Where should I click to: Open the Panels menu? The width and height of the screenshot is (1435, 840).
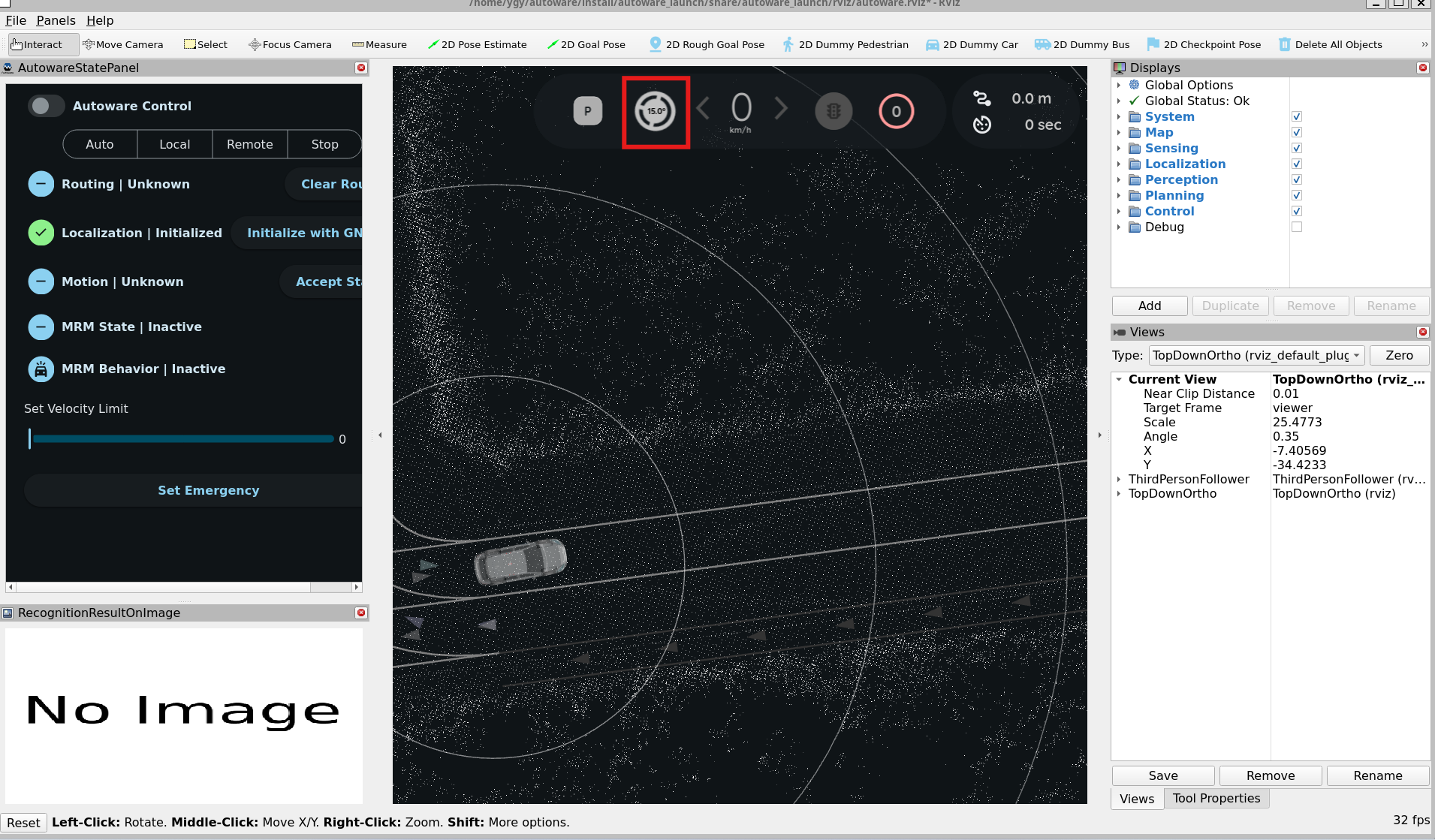[x=56, y=20]
